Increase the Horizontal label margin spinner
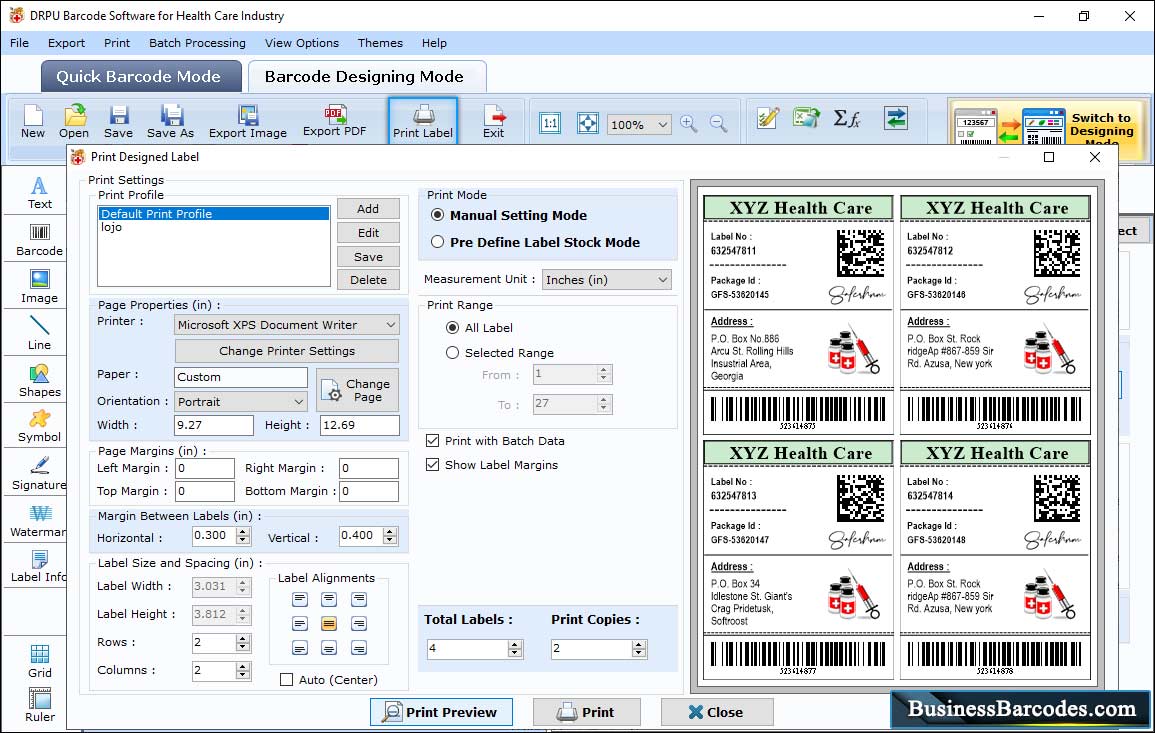Viewport: 1155px width, 733px height. point(243,531)
